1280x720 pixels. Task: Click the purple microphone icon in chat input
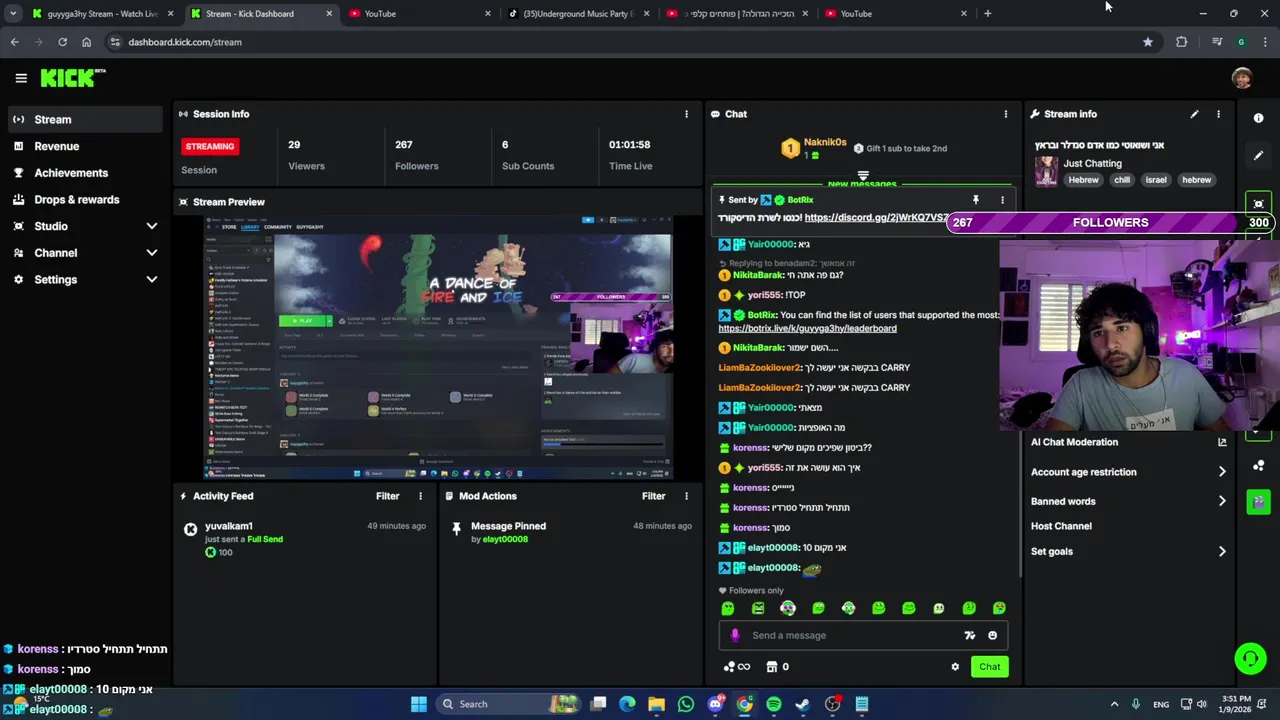click(x=735, y=635)
